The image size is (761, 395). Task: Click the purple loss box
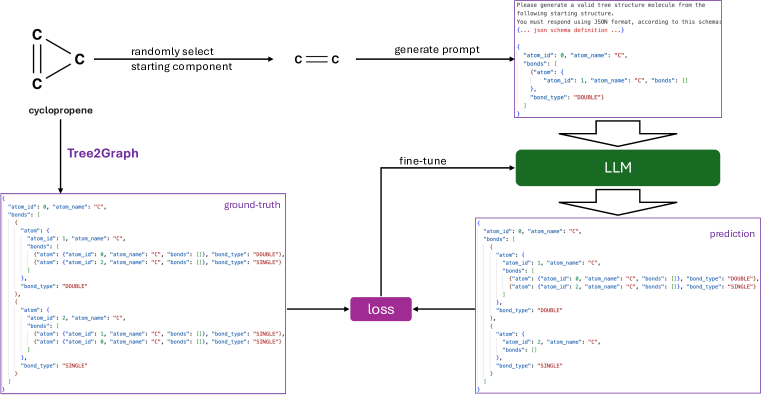pos(381,309)
